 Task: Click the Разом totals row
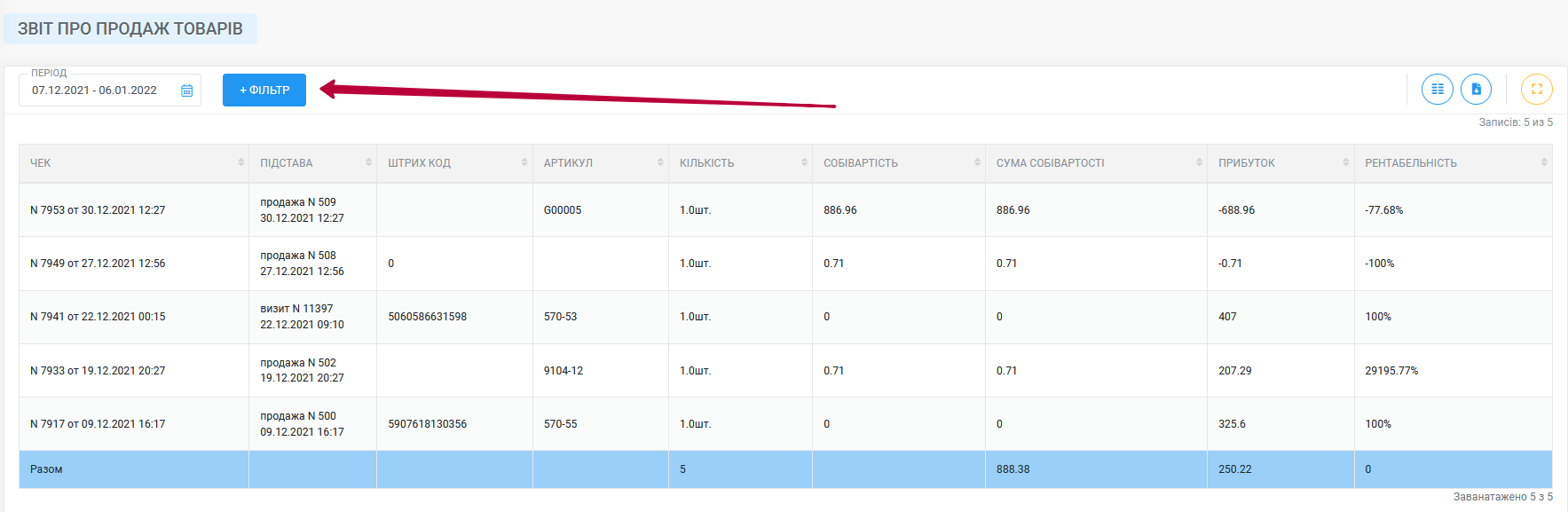pyautogui.click(x=785, y=469)
